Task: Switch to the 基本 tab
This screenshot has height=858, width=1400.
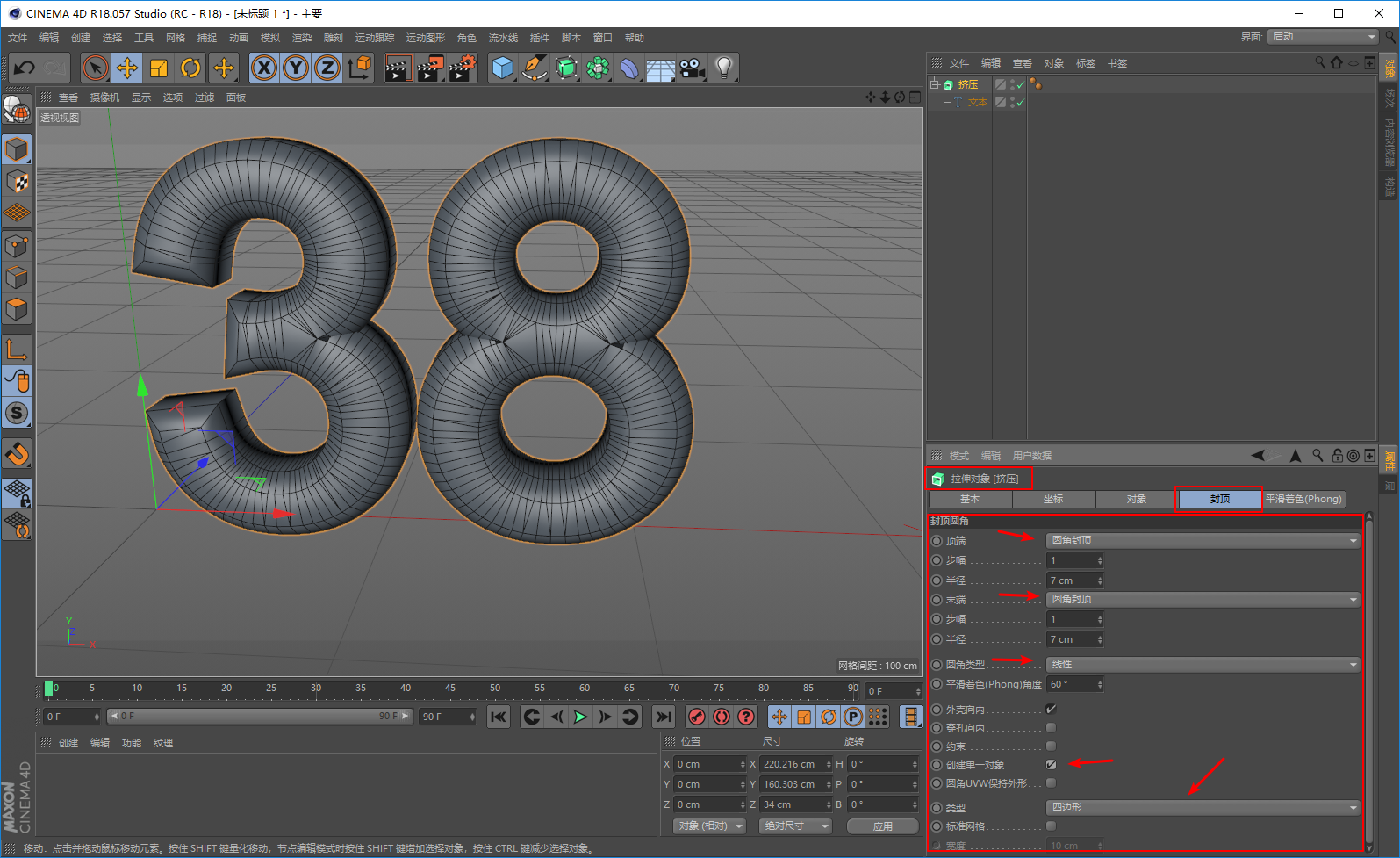Action: click(x=970, y=499)
